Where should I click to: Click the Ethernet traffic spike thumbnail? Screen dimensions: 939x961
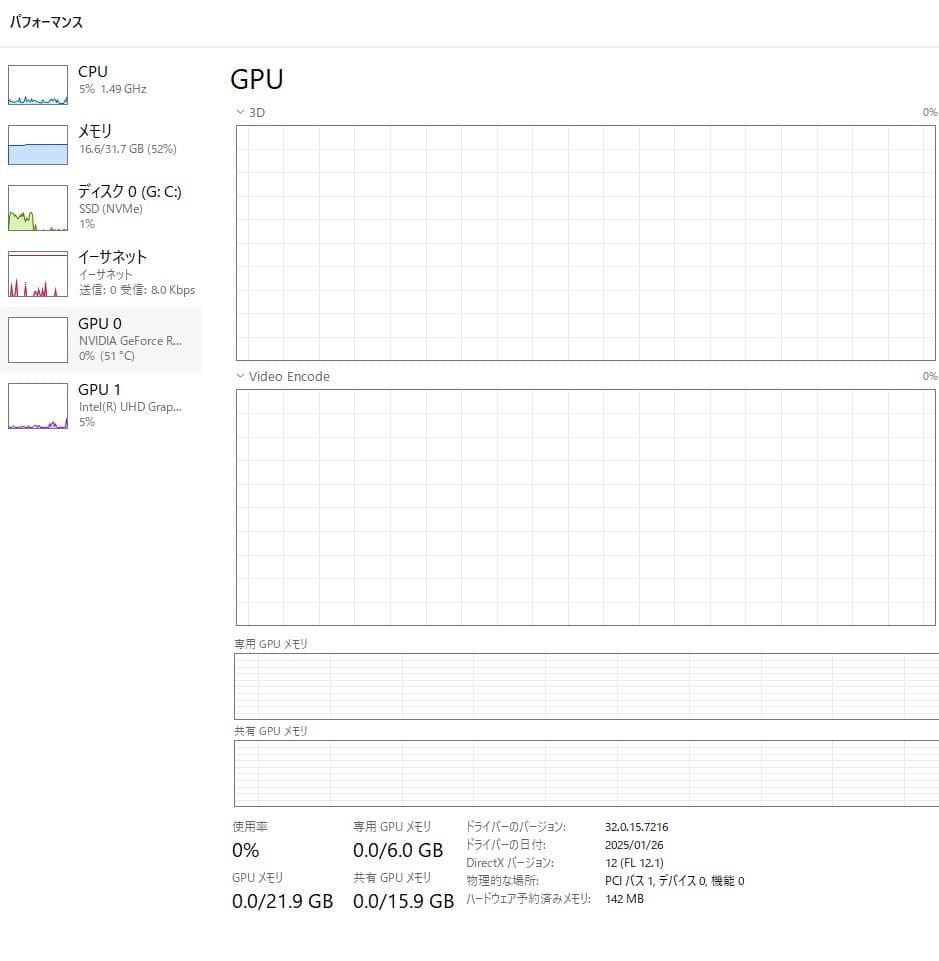tap(37, 272)
